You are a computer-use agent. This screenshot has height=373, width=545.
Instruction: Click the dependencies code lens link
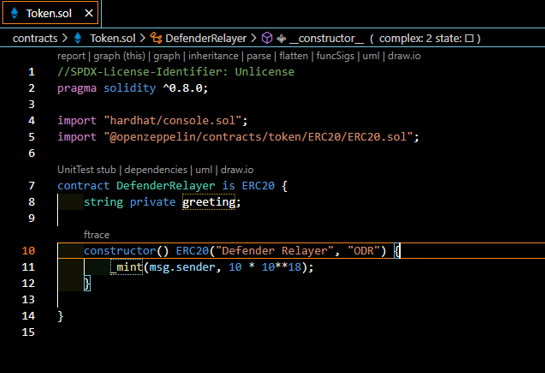[156, 170]
